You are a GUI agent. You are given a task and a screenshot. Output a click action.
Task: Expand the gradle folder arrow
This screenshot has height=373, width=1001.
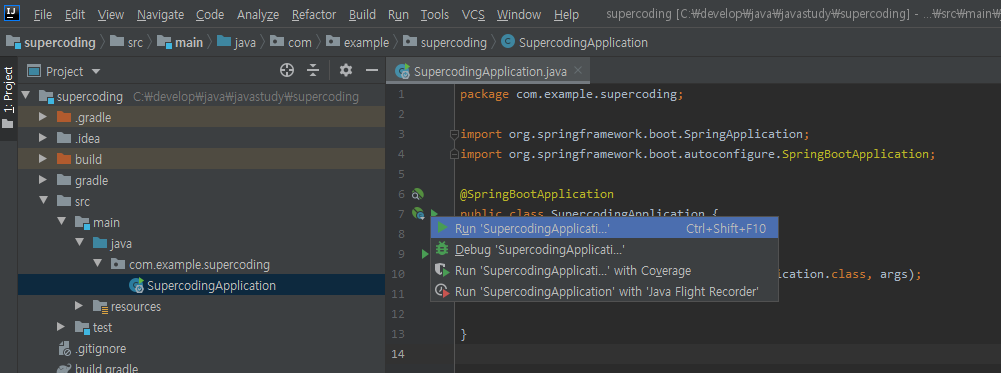(43, 180)
